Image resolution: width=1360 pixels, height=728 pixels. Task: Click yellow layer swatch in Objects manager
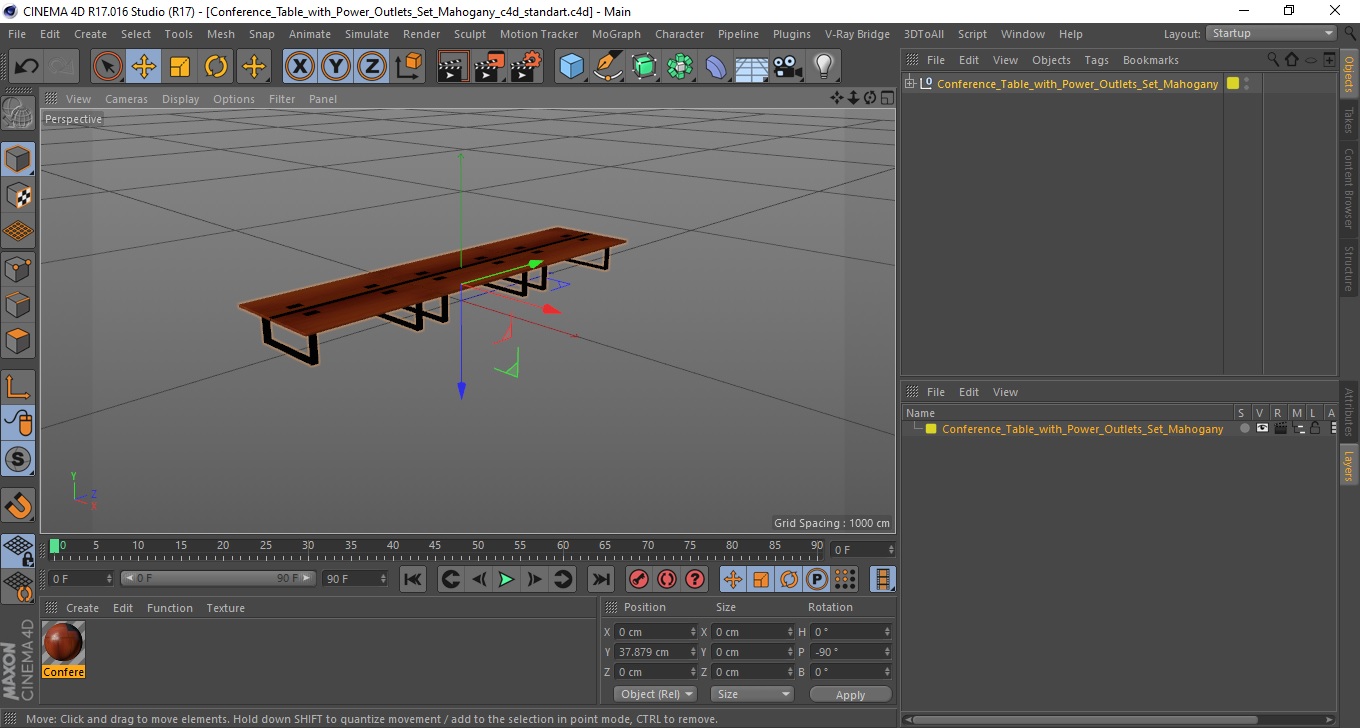[1232, 83]
